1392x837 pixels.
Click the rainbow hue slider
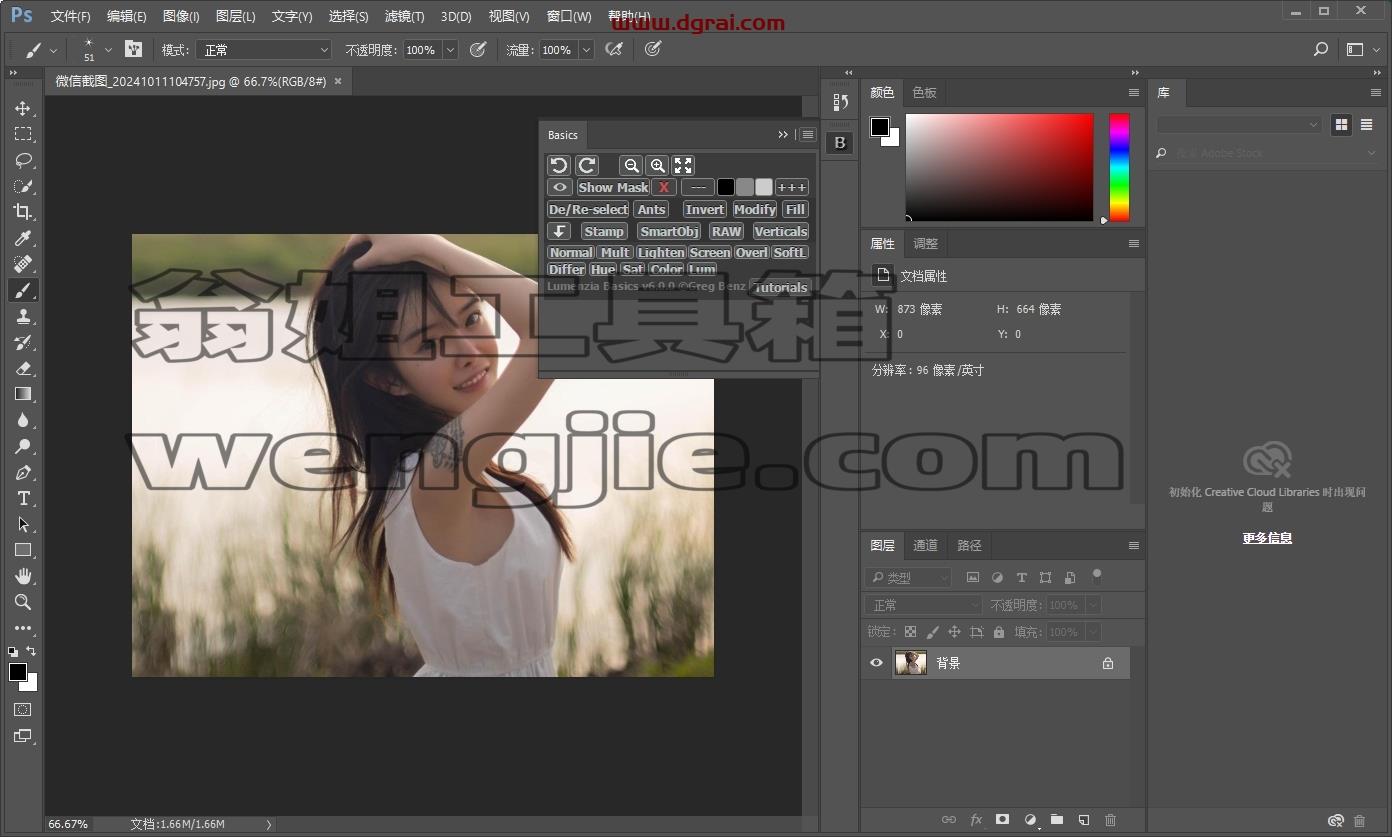point(1119,167)
